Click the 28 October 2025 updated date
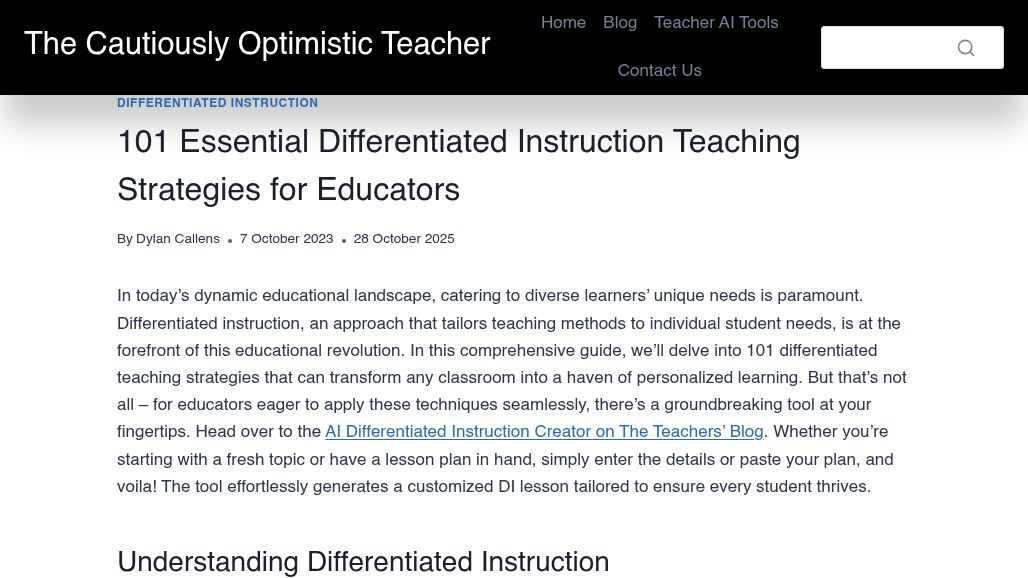1028x578 pixels. pos(404,239)
